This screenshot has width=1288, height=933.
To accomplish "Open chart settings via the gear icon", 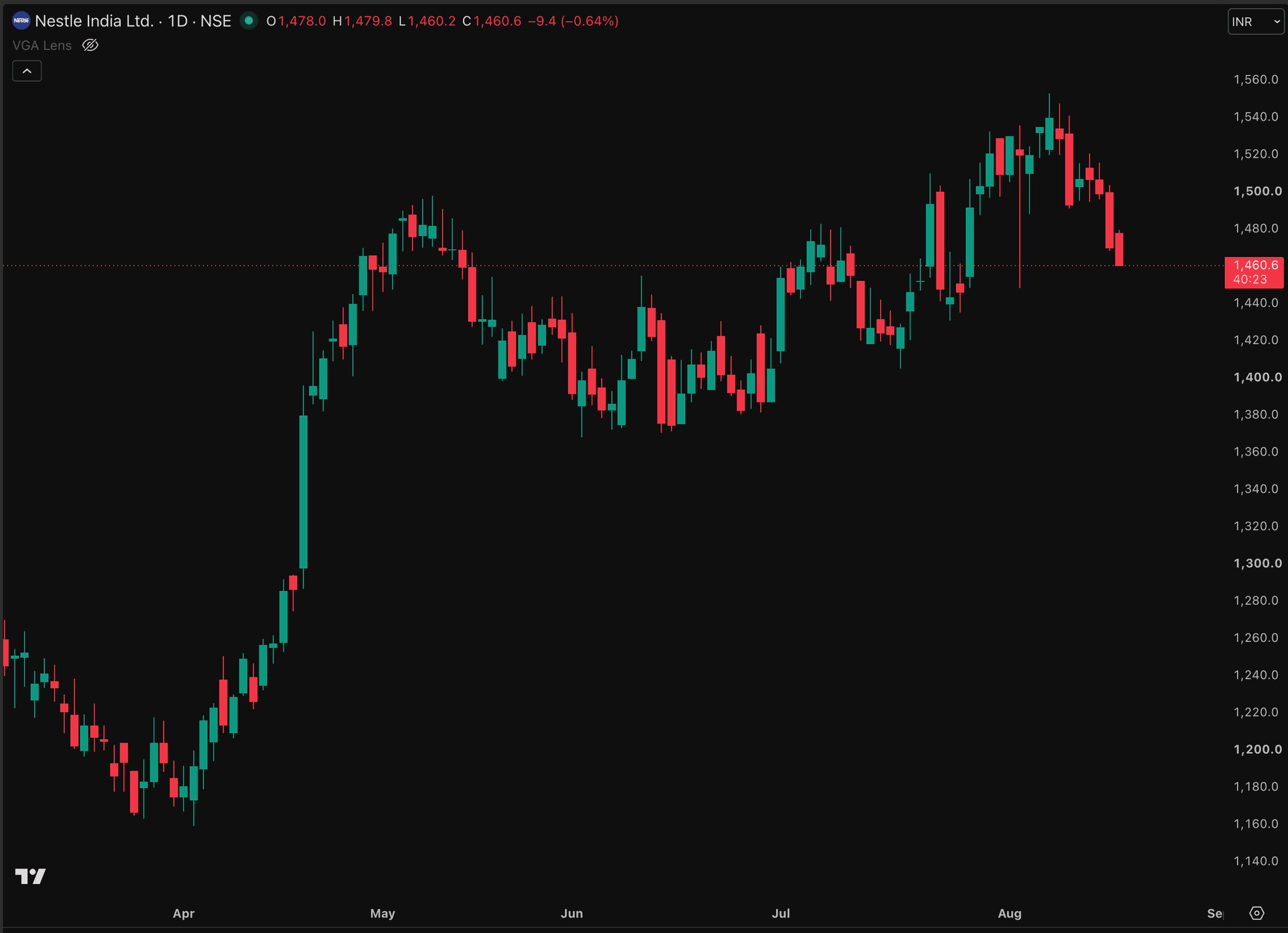I will [1257, 913].
